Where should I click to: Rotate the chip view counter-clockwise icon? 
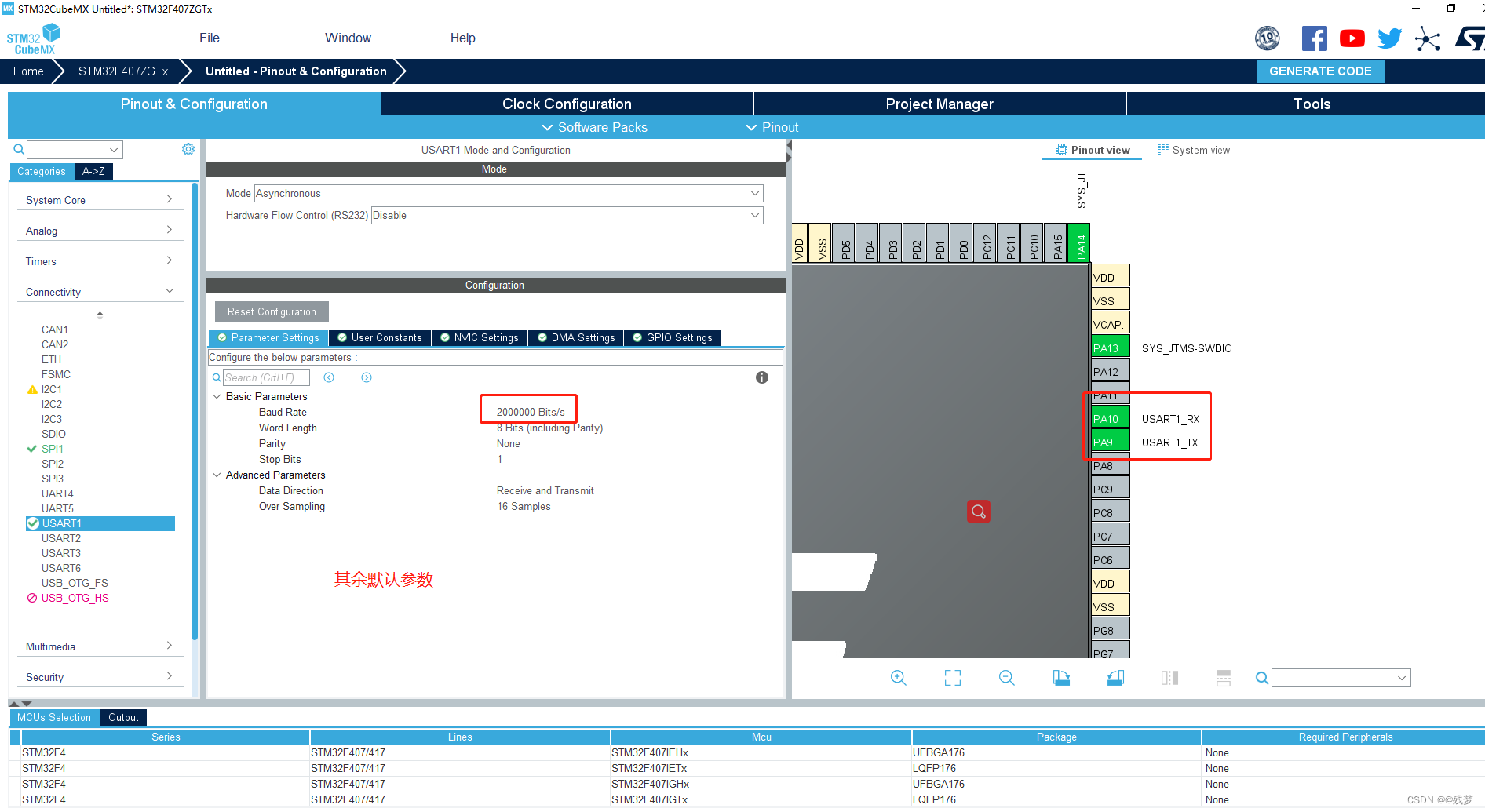pyautogui.click(x=1115, y=678)
